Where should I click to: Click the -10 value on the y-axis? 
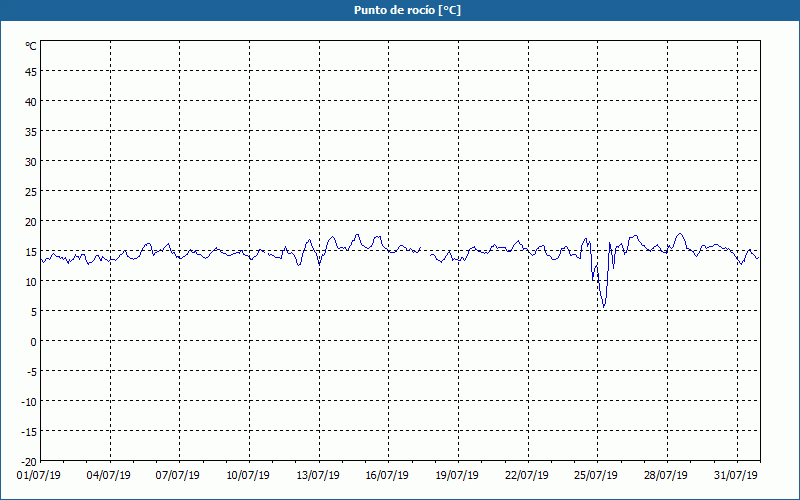(29, 402)
